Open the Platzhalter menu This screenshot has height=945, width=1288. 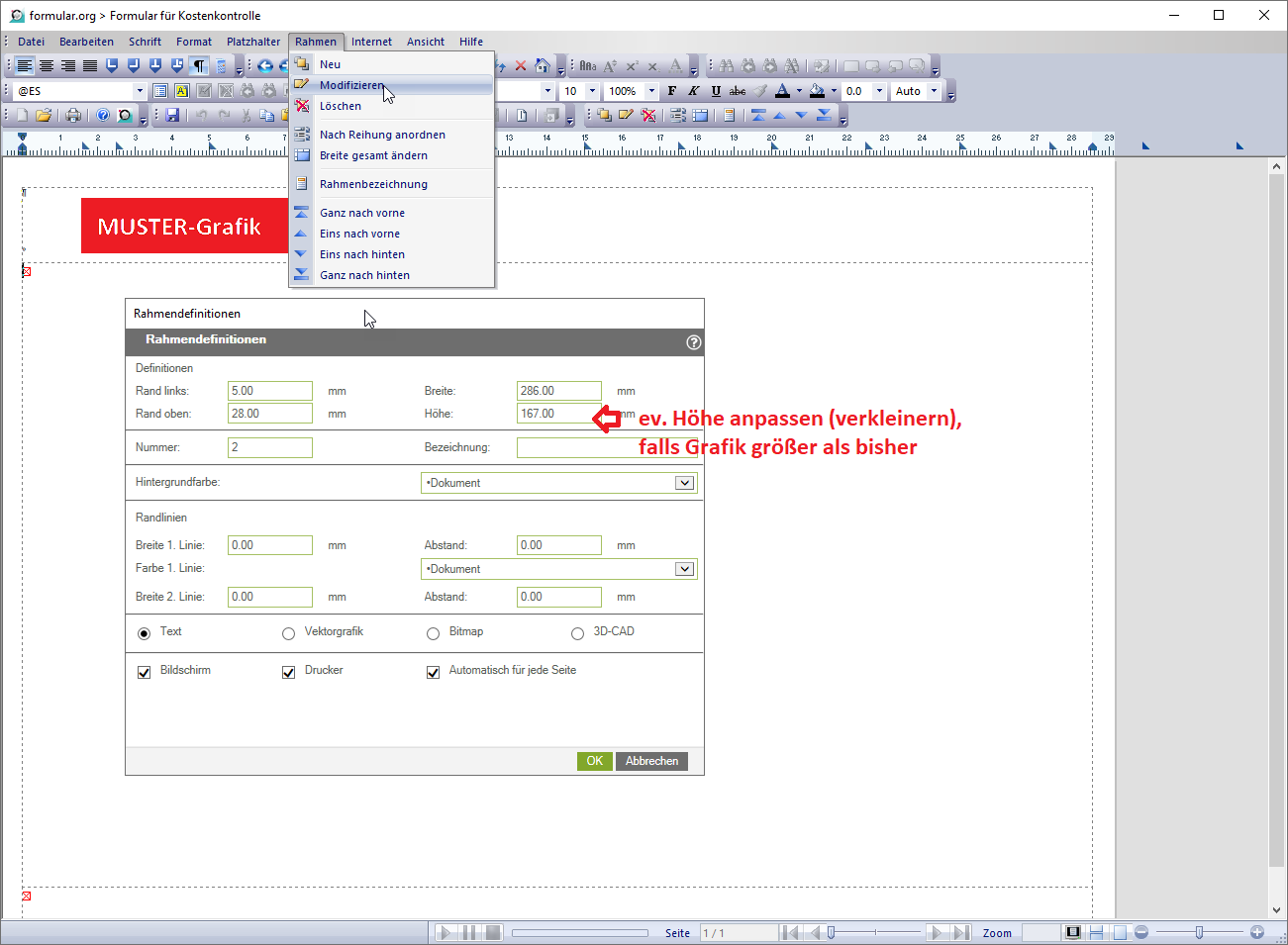click(253, 42)
